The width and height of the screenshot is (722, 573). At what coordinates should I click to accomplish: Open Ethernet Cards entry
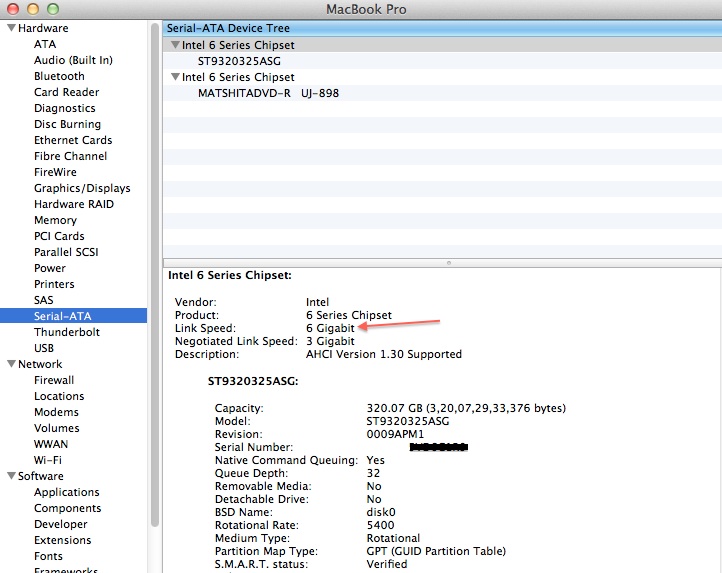(x=73, y=140)
